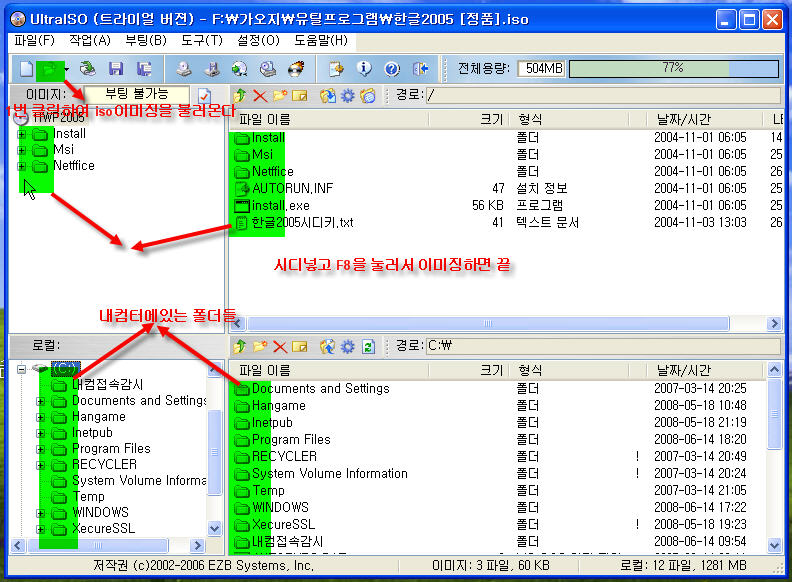This screenshot has width=792, height=582.
Task: Expand the Program Files tree node
Action: point(40,449)
